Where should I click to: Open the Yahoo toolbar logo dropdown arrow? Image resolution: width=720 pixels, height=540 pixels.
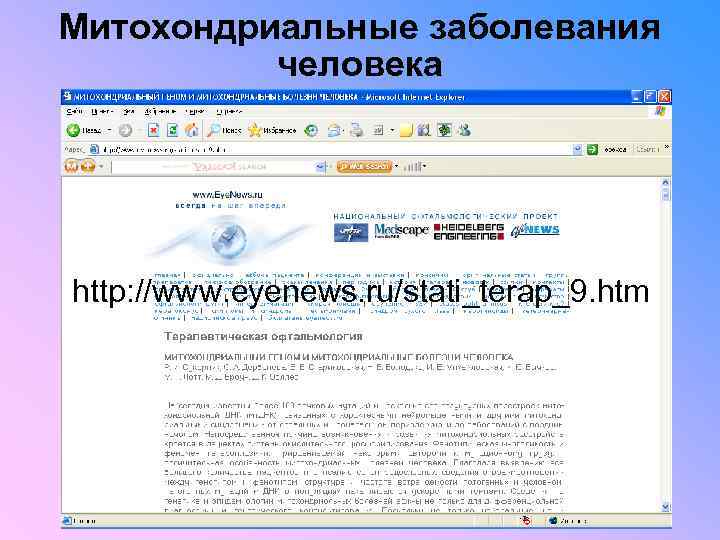click(101, 166)
